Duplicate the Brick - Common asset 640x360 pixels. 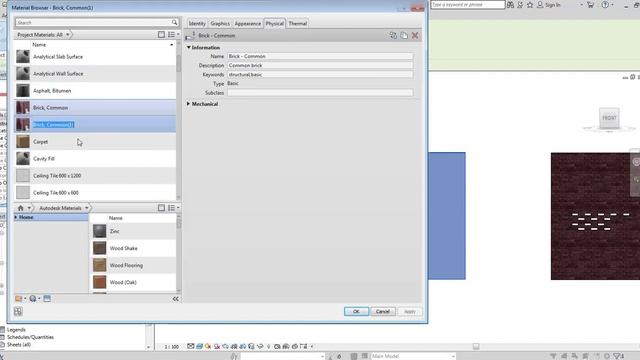[404, 36]
